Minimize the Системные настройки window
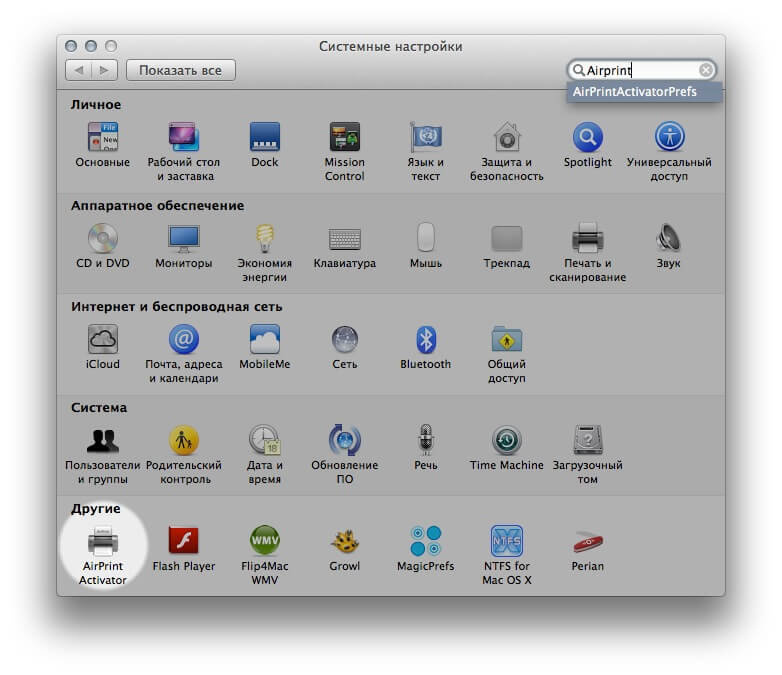Viewport: 782px width, 675px height. coord(91,46)
